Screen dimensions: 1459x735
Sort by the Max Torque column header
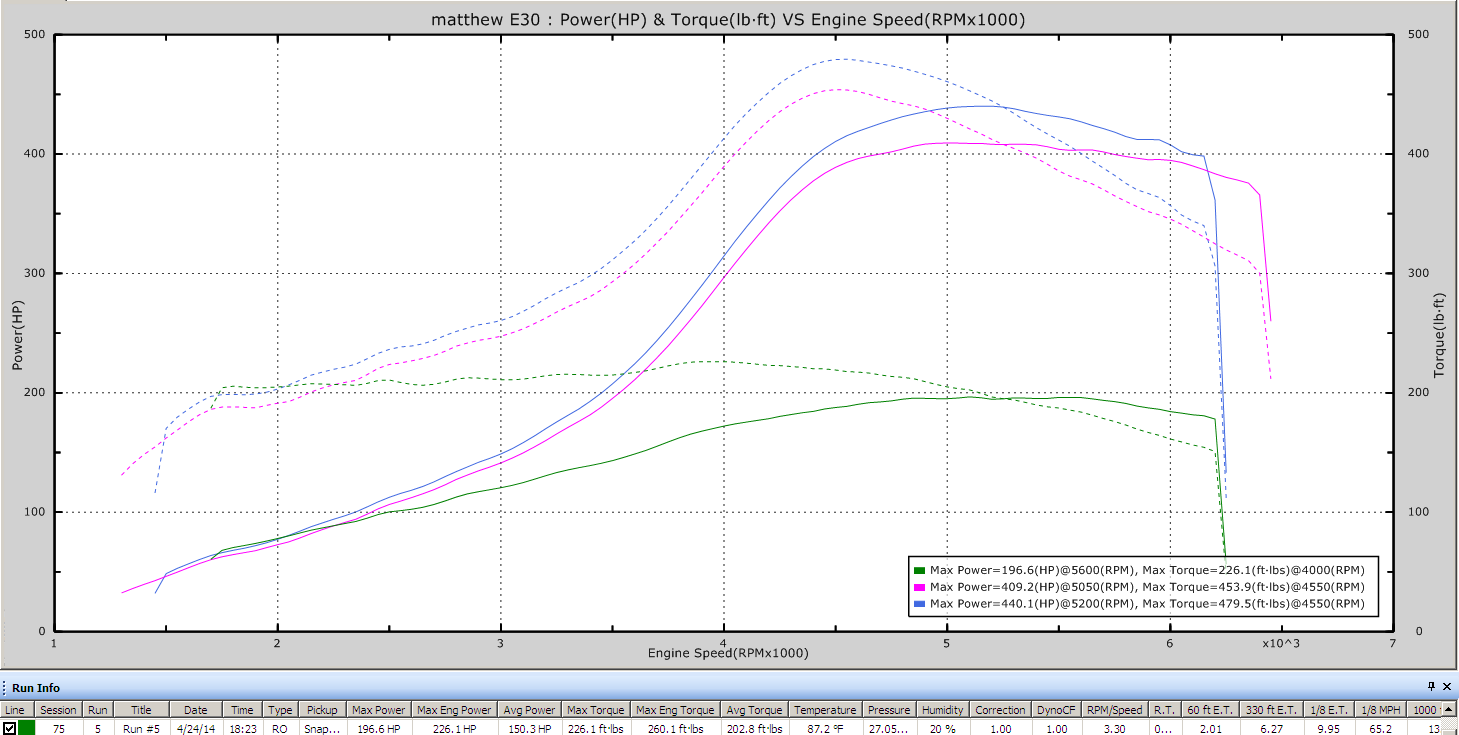(x=595, y=710)
